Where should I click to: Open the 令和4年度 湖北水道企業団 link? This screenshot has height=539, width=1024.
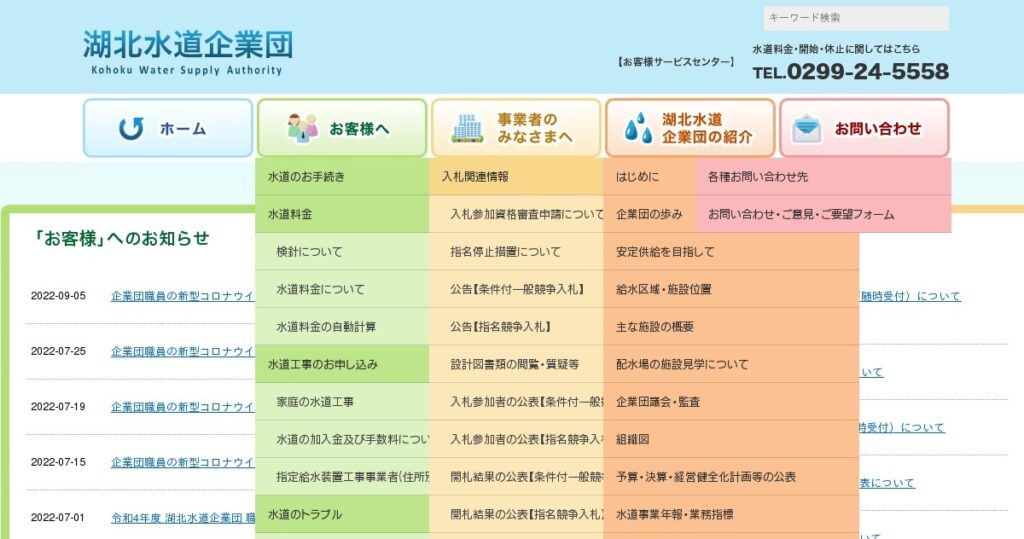(x=183, y=518)
